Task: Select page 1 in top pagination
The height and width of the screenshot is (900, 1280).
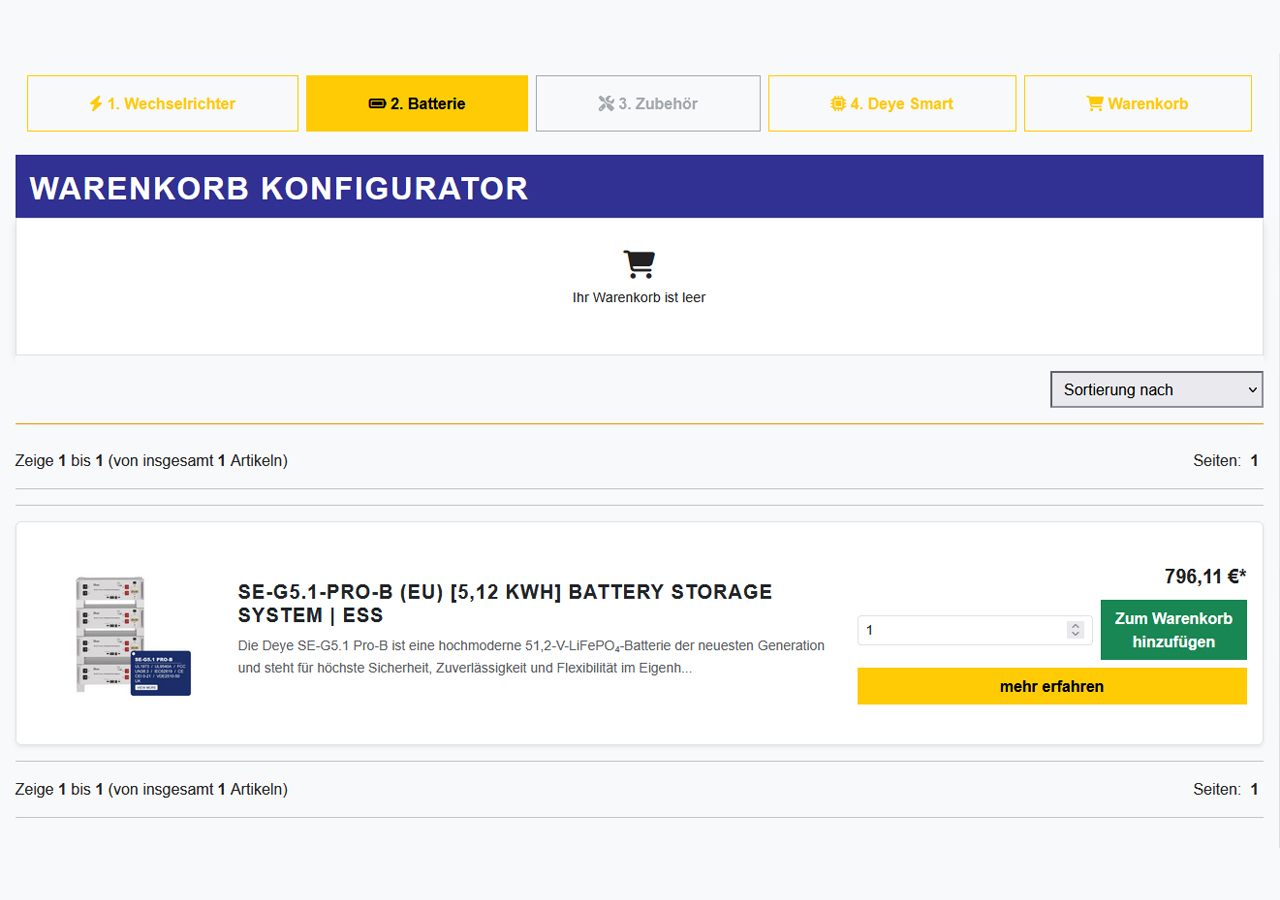Action: pyautogui.click(x=1254, y=461)
